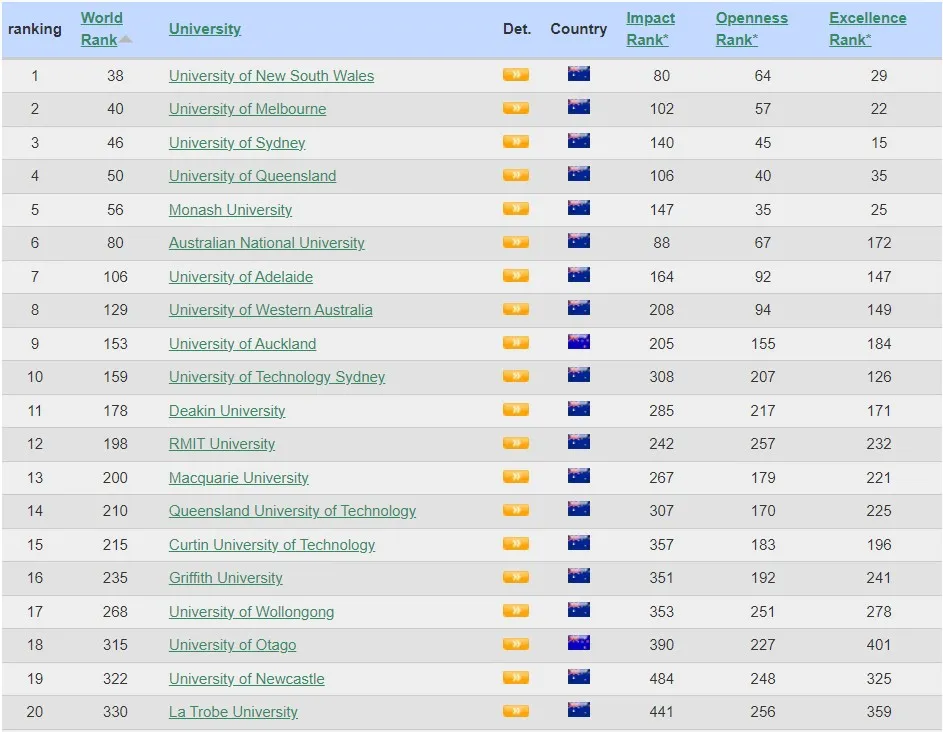Sort table by Excellence Rank header
This screenshot has height=732, width=943.
click(x=867, y=29)
